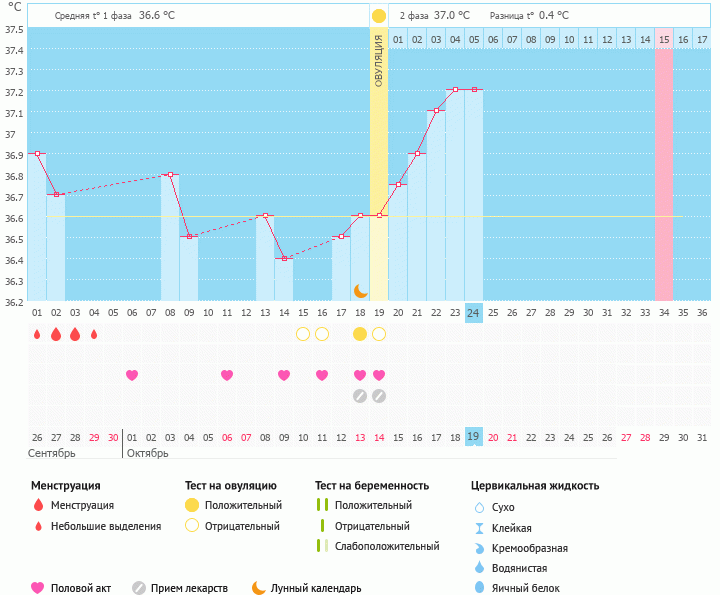
Task: Select the positive ovulation test on day 18
Action: [x=360, y=334]
